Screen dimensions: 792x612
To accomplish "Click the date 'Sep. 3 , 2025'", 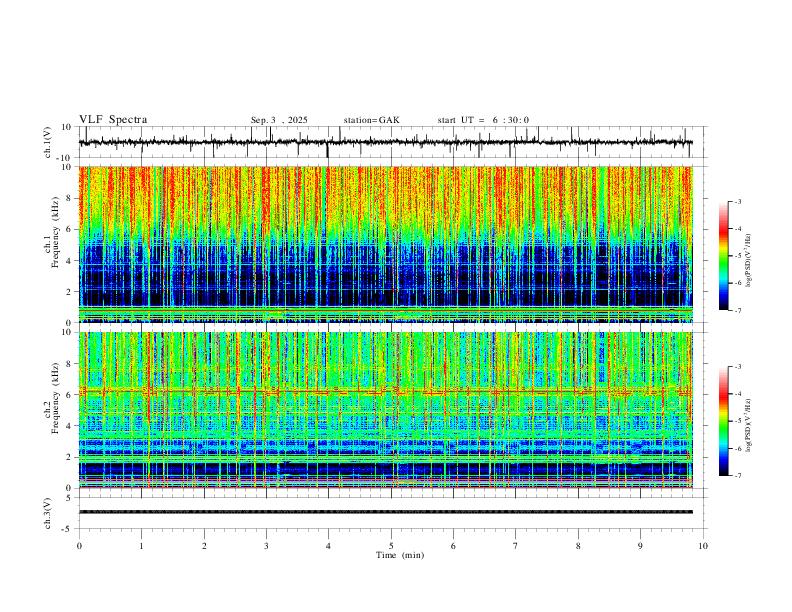I will click(x=279, y=120).
